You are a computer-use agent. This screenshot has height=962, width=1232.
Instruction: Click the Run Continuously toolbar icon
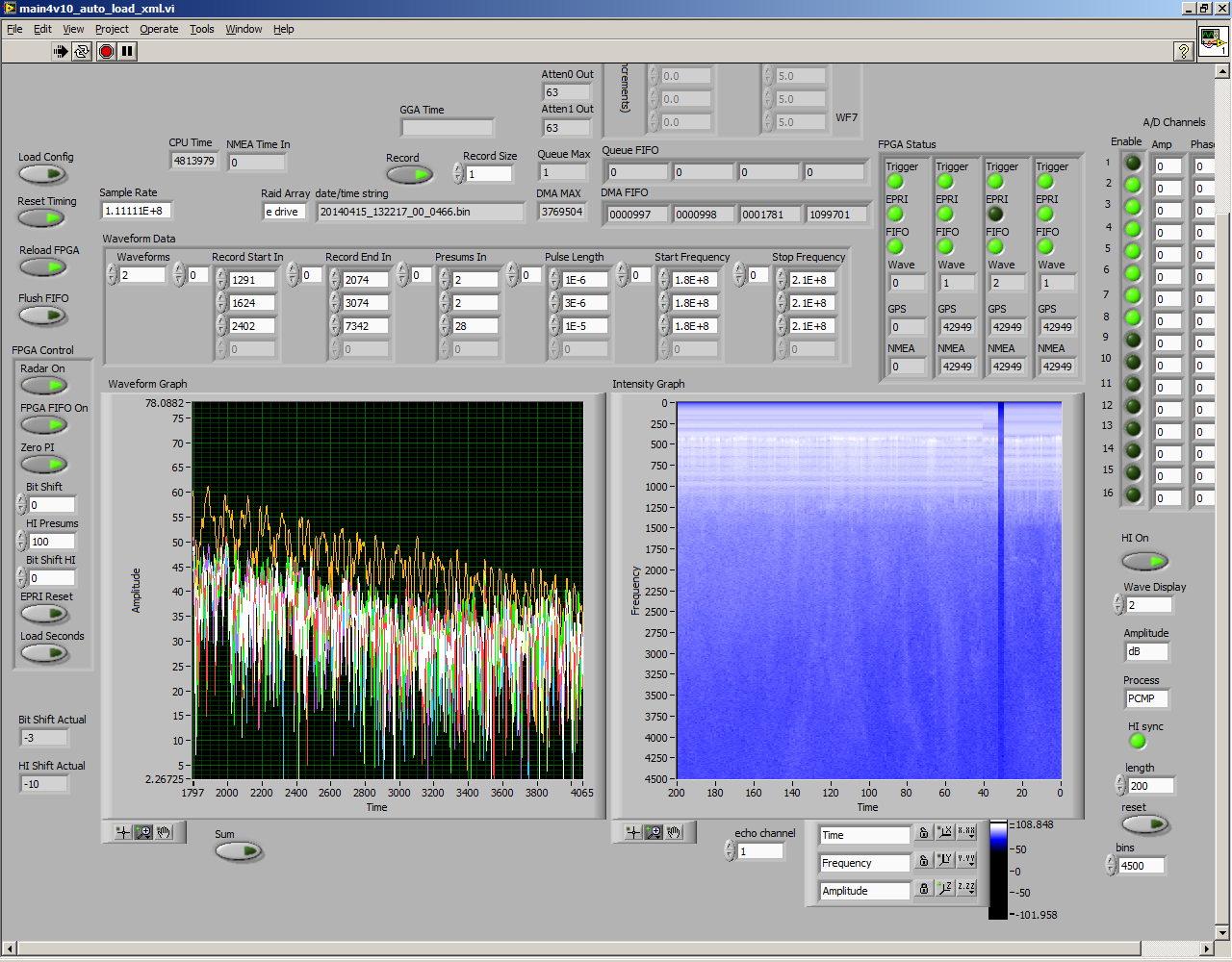(x=82, y=51)
